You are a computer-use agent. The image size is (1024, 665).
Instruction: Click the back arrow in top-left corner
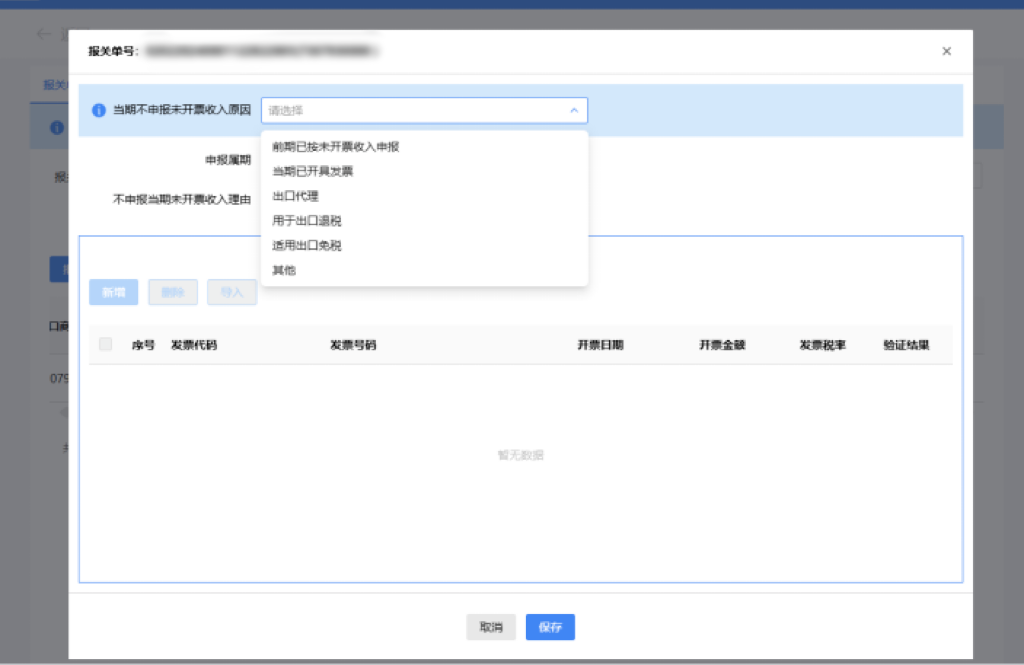pos(42,34)
